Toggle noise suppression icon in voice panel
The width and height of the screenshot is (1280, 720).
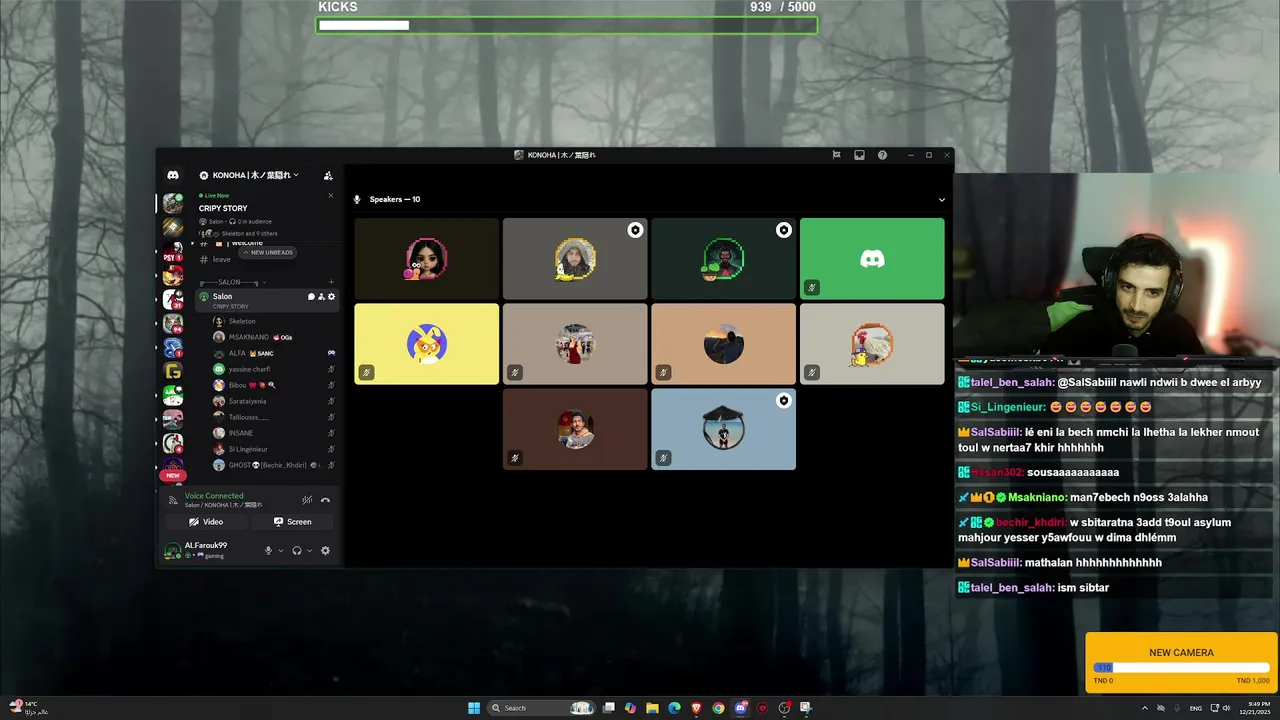pyautogui.click(x=307, y=500)
